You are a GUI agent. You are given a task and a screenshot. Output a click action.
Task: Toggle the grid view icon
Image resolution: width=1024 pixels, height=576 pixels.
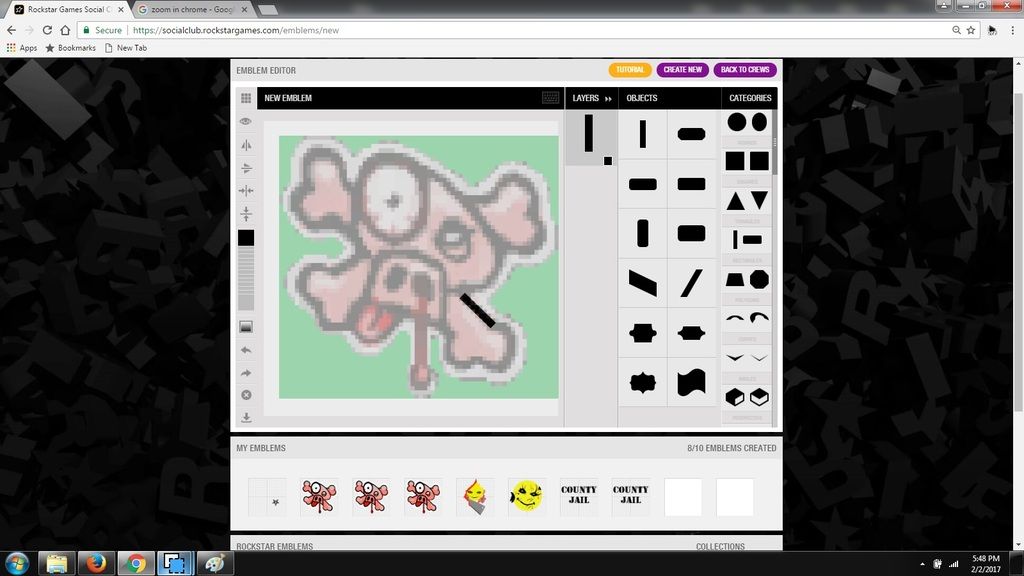(x=246, y=98)
